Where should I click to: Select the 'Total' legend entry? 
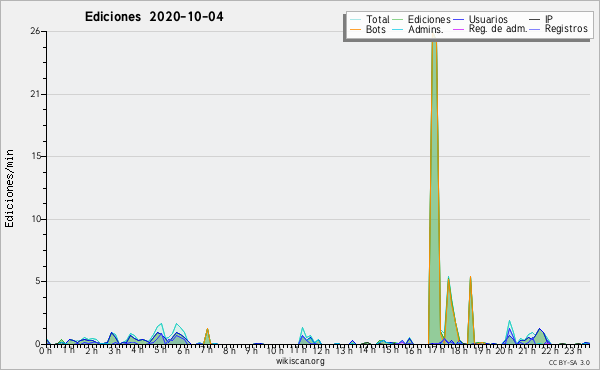(378, 19)
